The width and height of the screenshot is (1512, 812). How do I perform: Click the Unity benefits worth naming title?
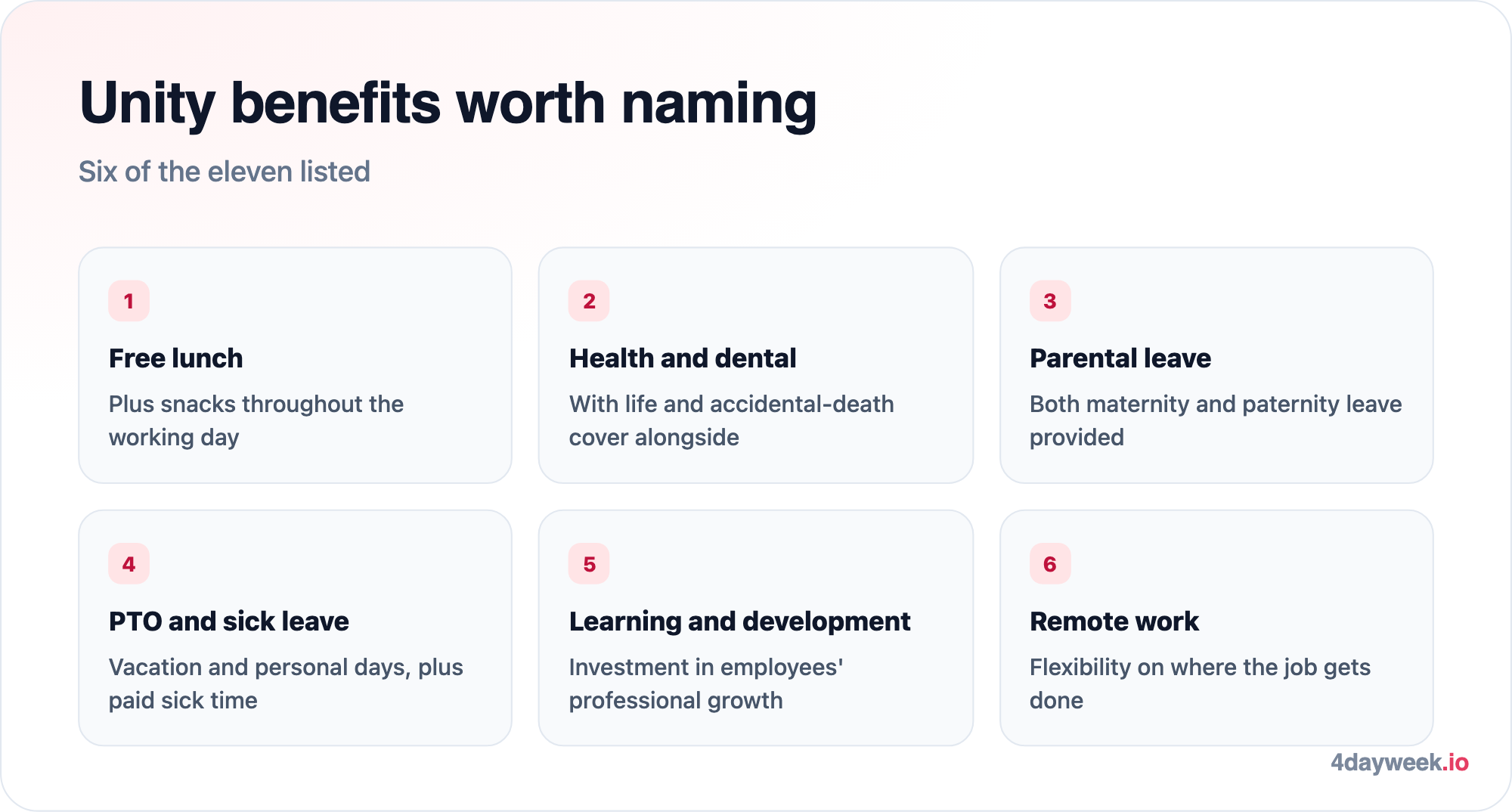pyautogui.click(x=448, y=103)
